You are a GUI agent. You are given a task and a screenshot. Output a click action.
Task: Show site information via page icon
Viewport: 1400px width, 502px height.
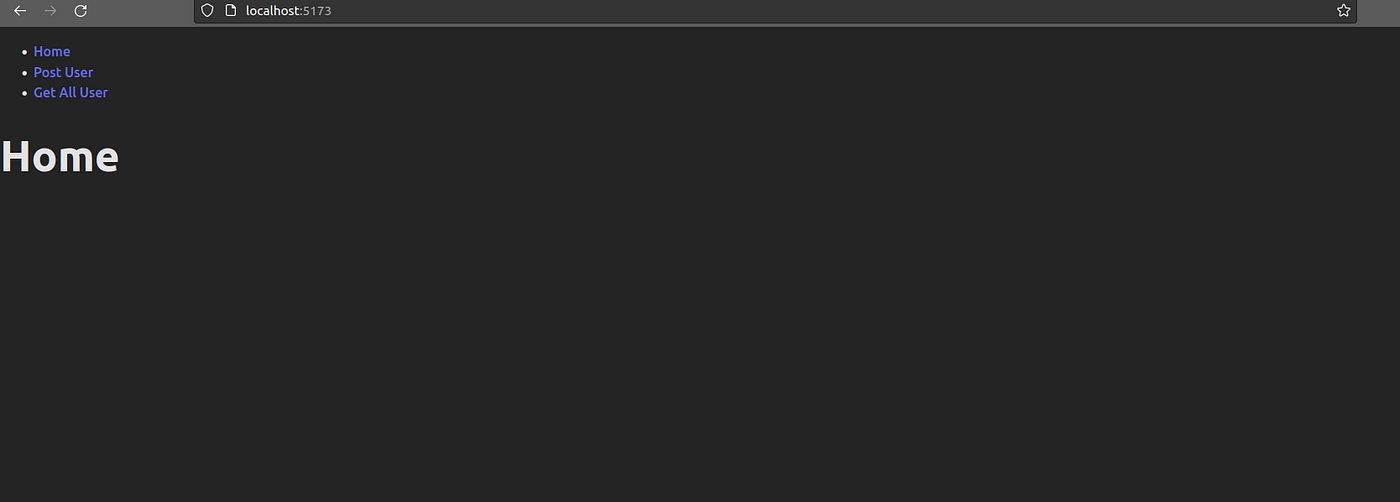click(231, 10)
